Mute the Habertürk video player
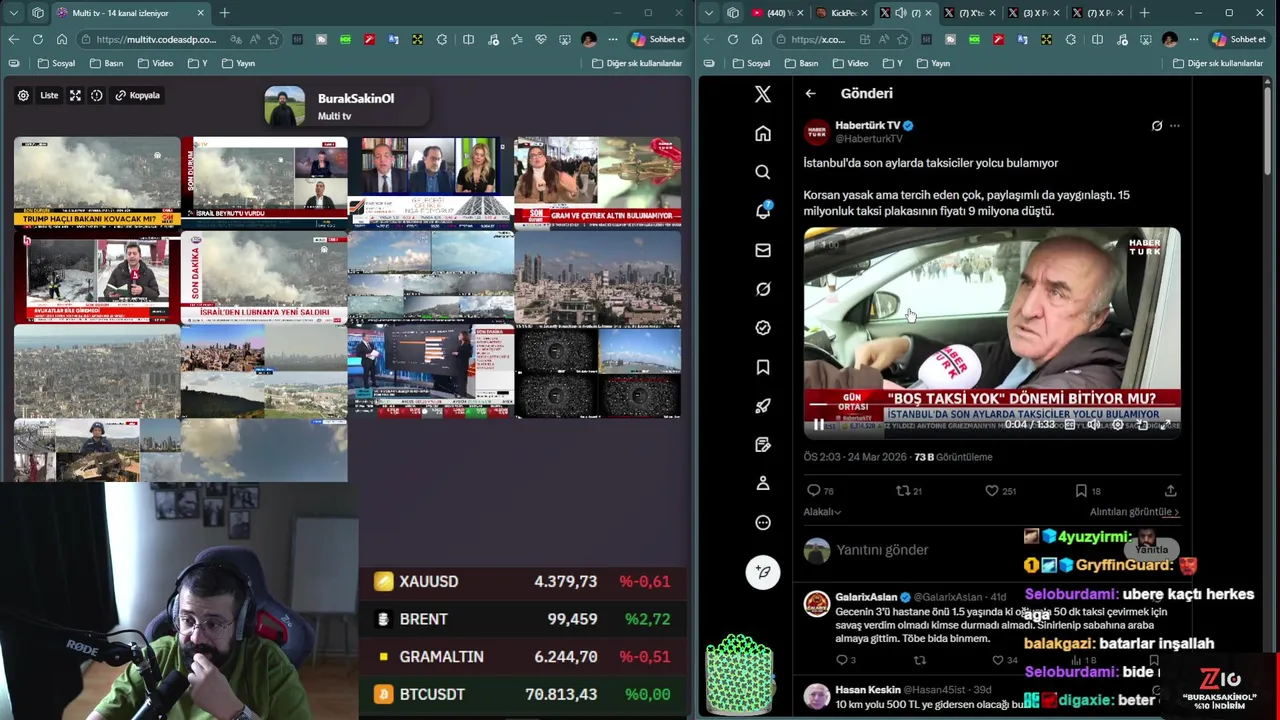1280x720 pixels. (1093, 425)
